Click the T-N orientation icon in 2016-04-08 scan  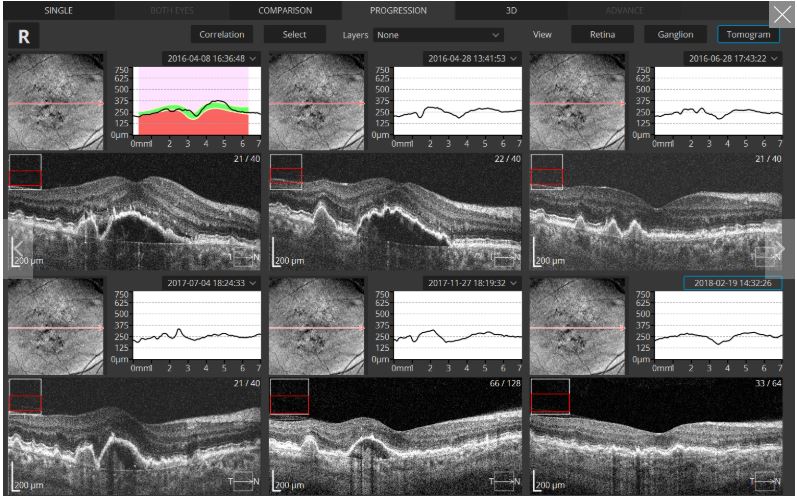[242, 257]
